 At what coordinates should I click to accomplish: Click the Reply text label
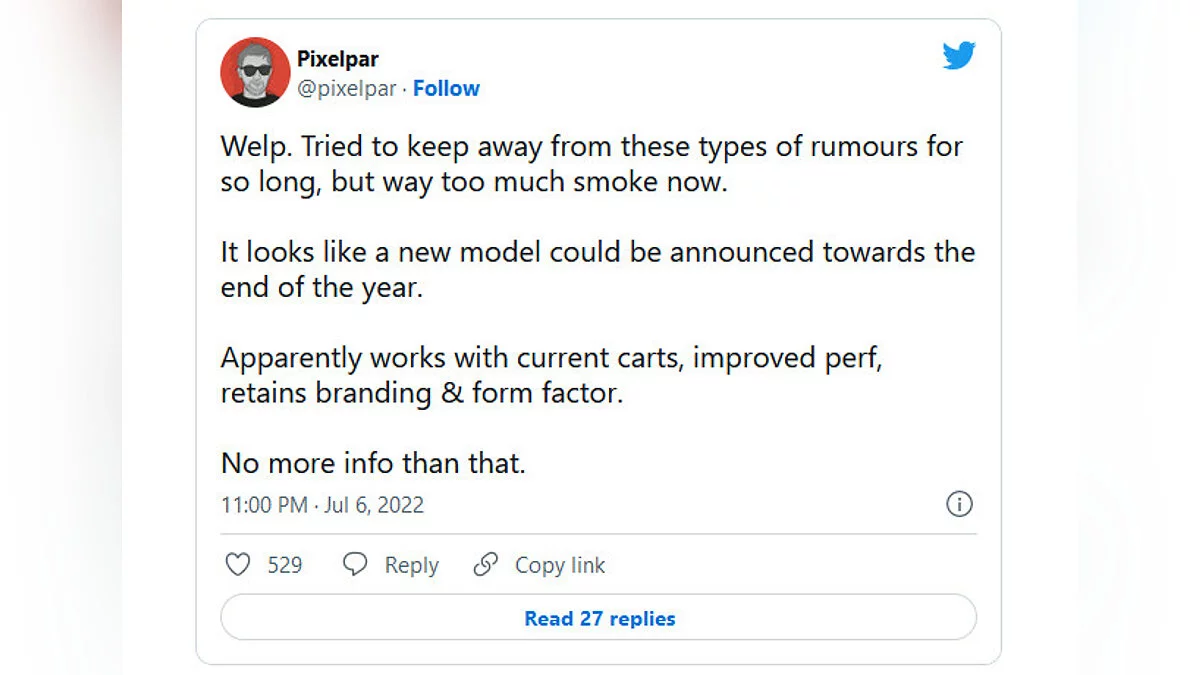(412, 565)
